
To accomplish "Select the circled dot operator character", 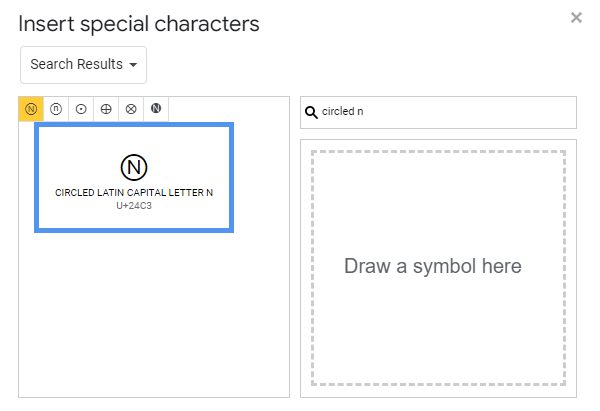I will [81, 109].
